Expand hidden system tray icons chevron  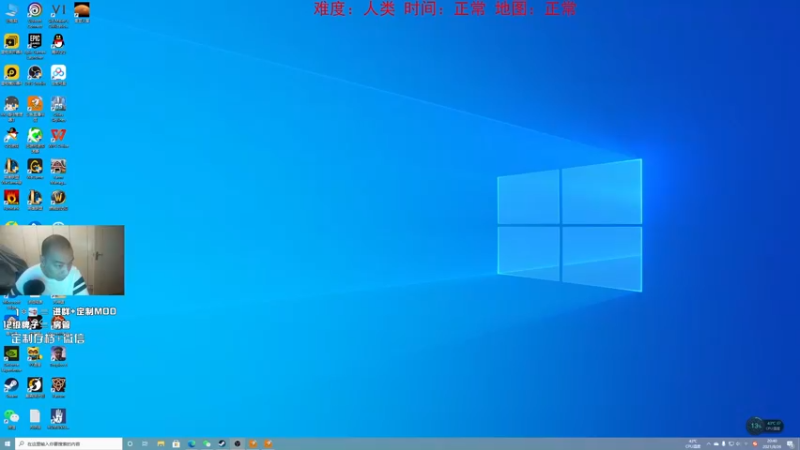pyautogui.click(x=708, y=444)
